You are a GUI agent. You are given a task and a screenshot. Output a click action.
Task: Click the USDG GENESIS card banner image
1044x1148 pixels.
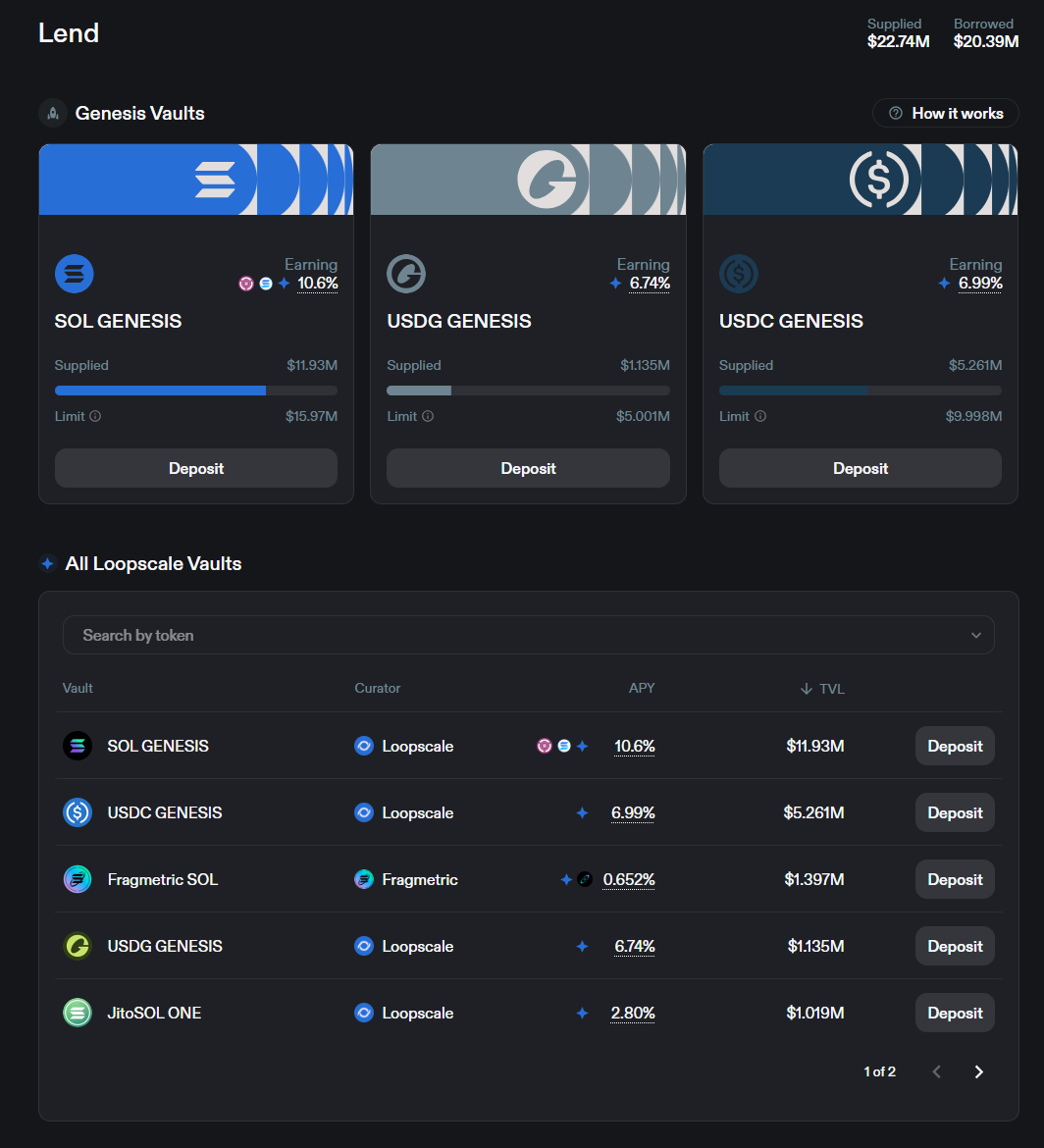pyautogui.click(x=528, y=180)
